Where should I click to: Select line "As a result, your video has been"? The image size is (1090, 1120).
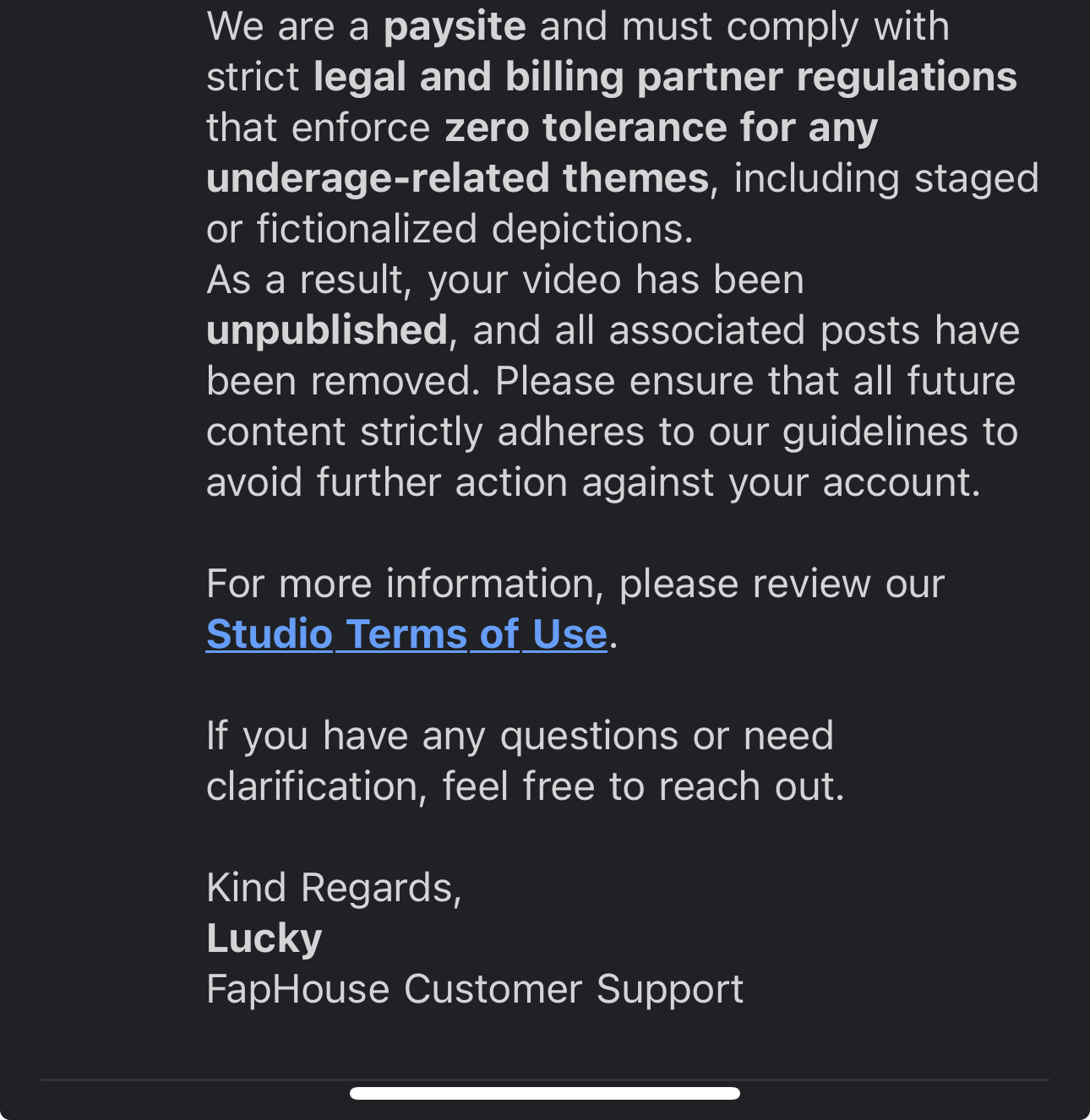(x=505, y=280)
